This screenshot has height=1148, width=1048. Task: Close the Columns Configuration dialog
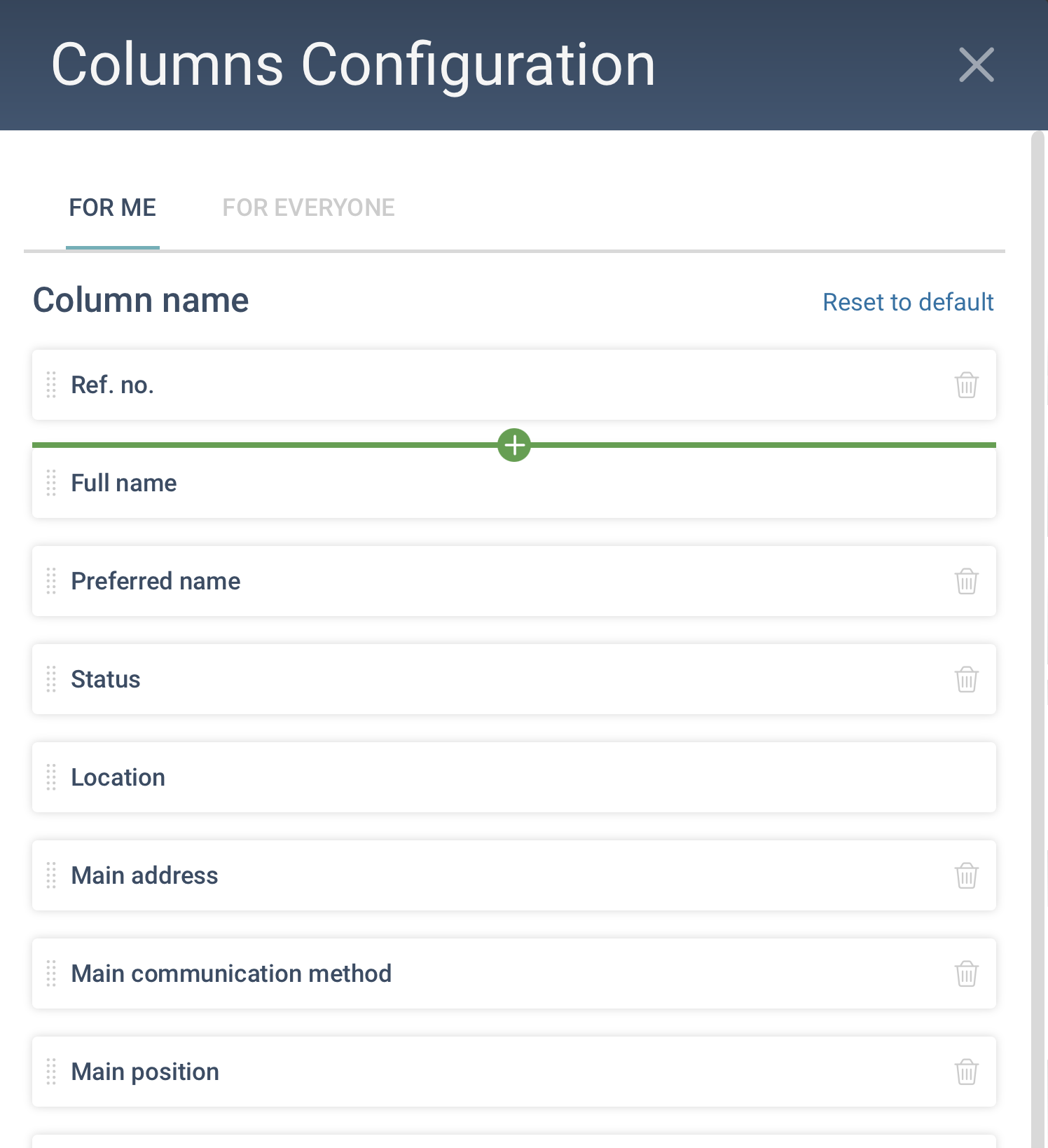(x=976, y=64)
